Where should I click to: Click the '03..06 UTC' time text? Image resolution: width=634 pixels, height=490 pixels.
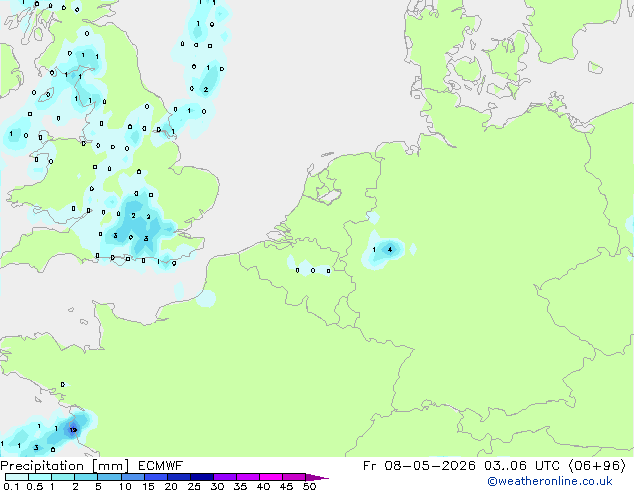point(522,466)
